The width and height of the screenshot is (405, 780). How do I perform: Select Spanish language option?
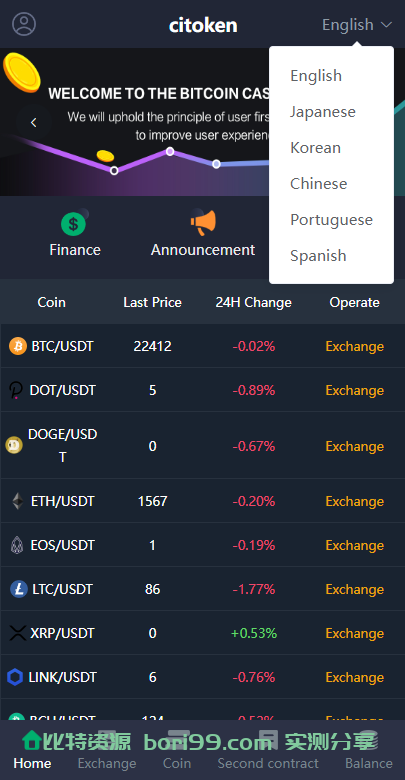(x=318, y=256)
